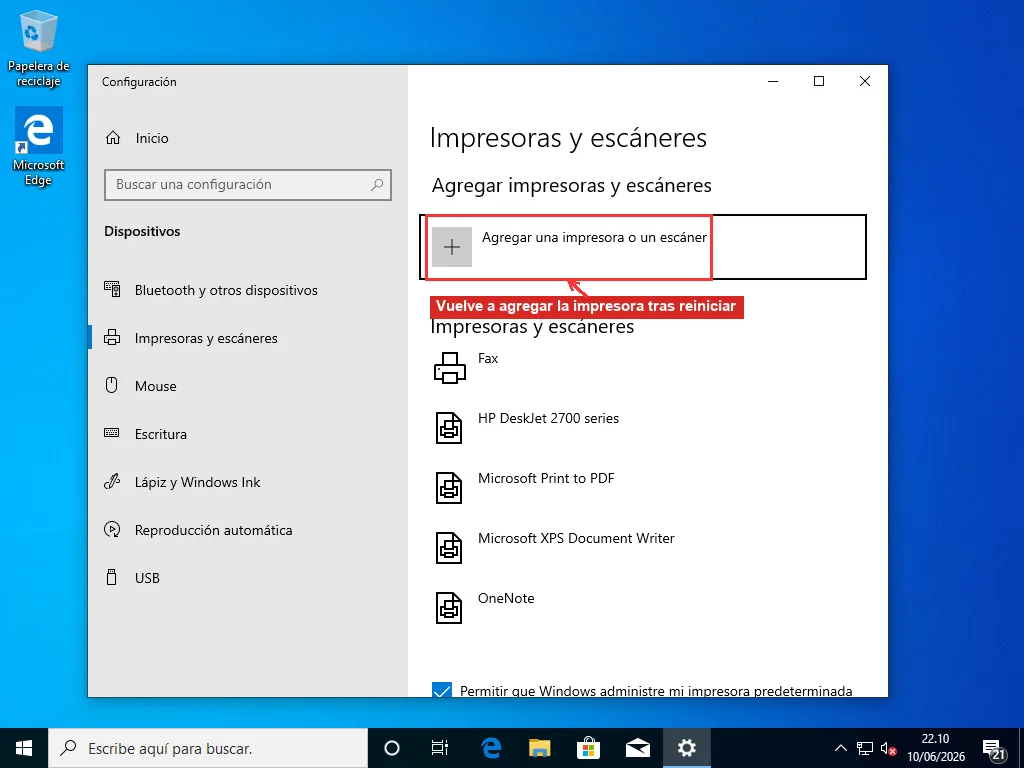Viewport: 1024px width, 768px height.
Task: Open Cortana circle on taskbar
Action: click(392, 748)
